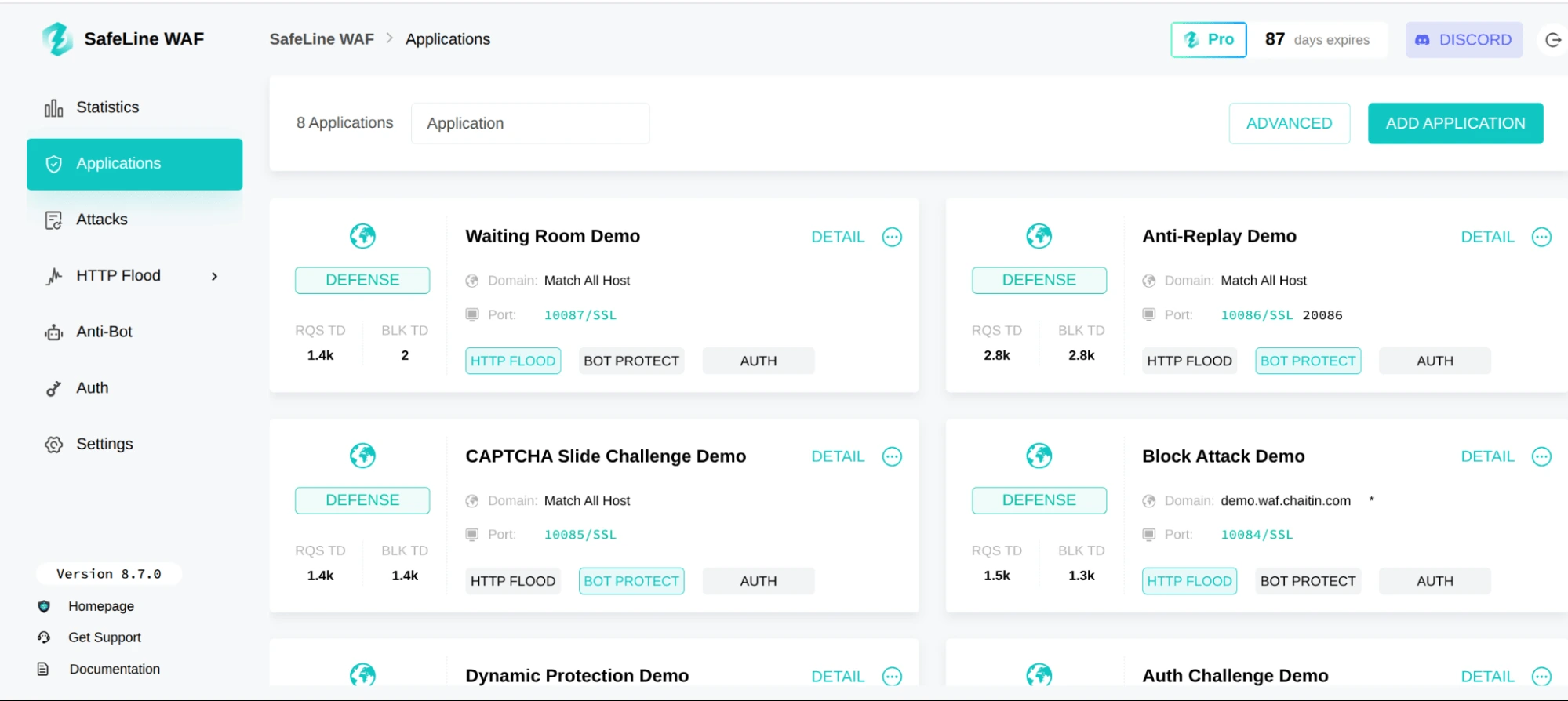Click port 10086/SSL link
This screenshot has width=1568, height=701.
pyautogui.click(x=1257, y=315)
